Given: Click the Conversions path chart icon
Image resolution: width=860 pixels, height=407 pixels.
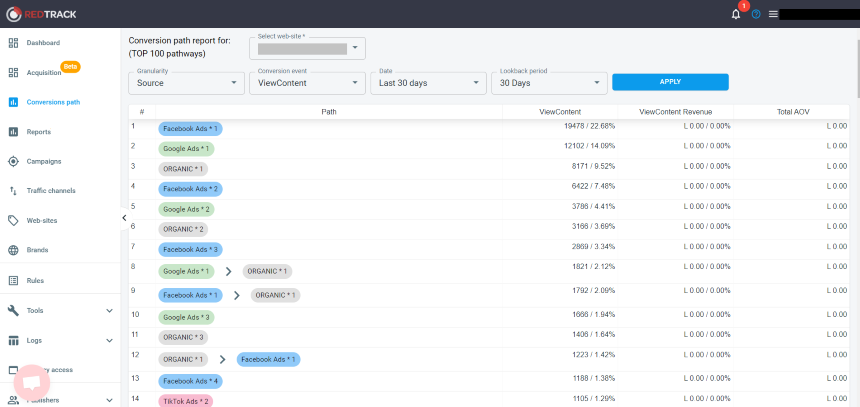Looking at the screenshot, I should coord(14,102).
